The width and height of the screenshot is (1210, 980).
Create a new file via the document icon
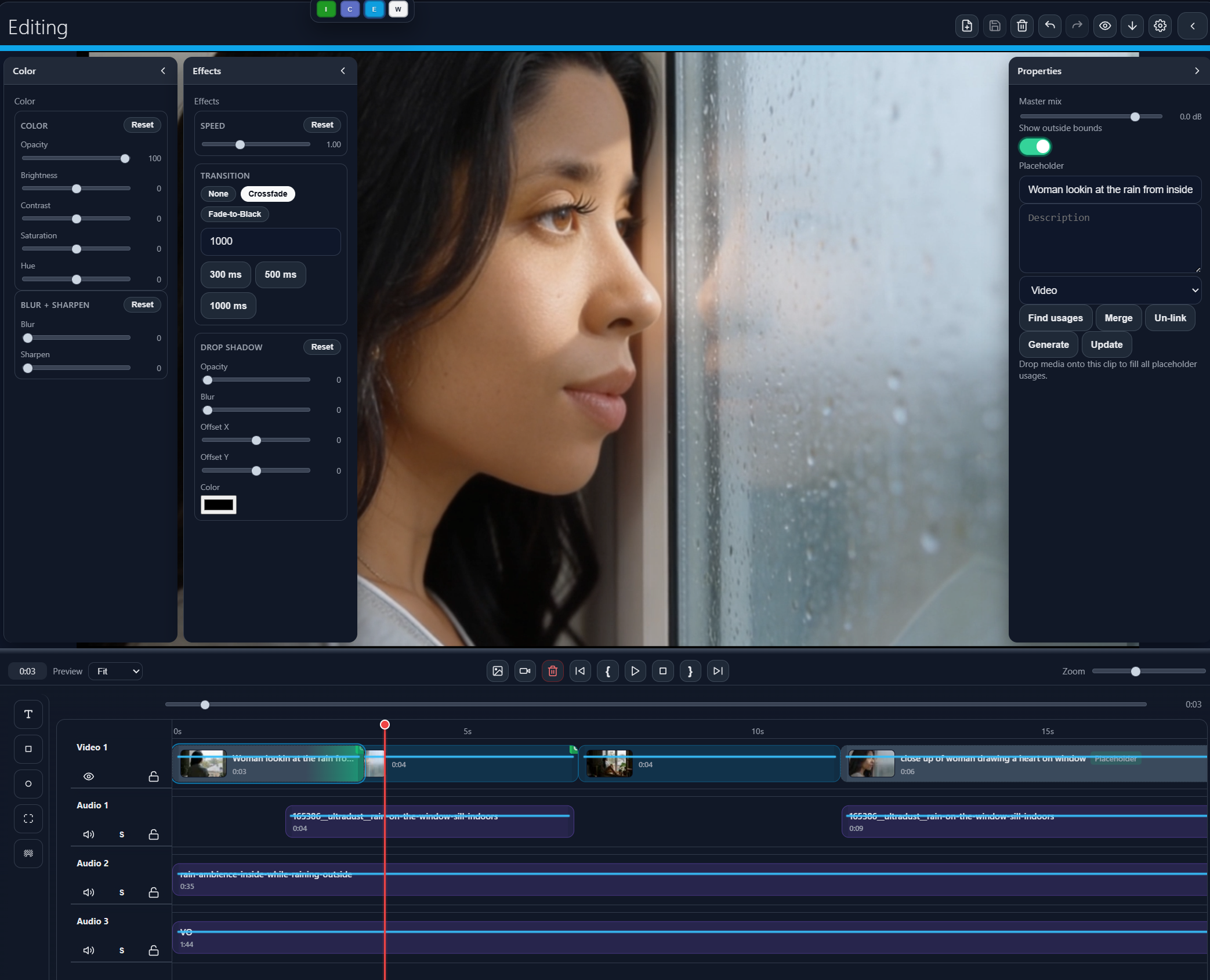click(x=966, y=26)
